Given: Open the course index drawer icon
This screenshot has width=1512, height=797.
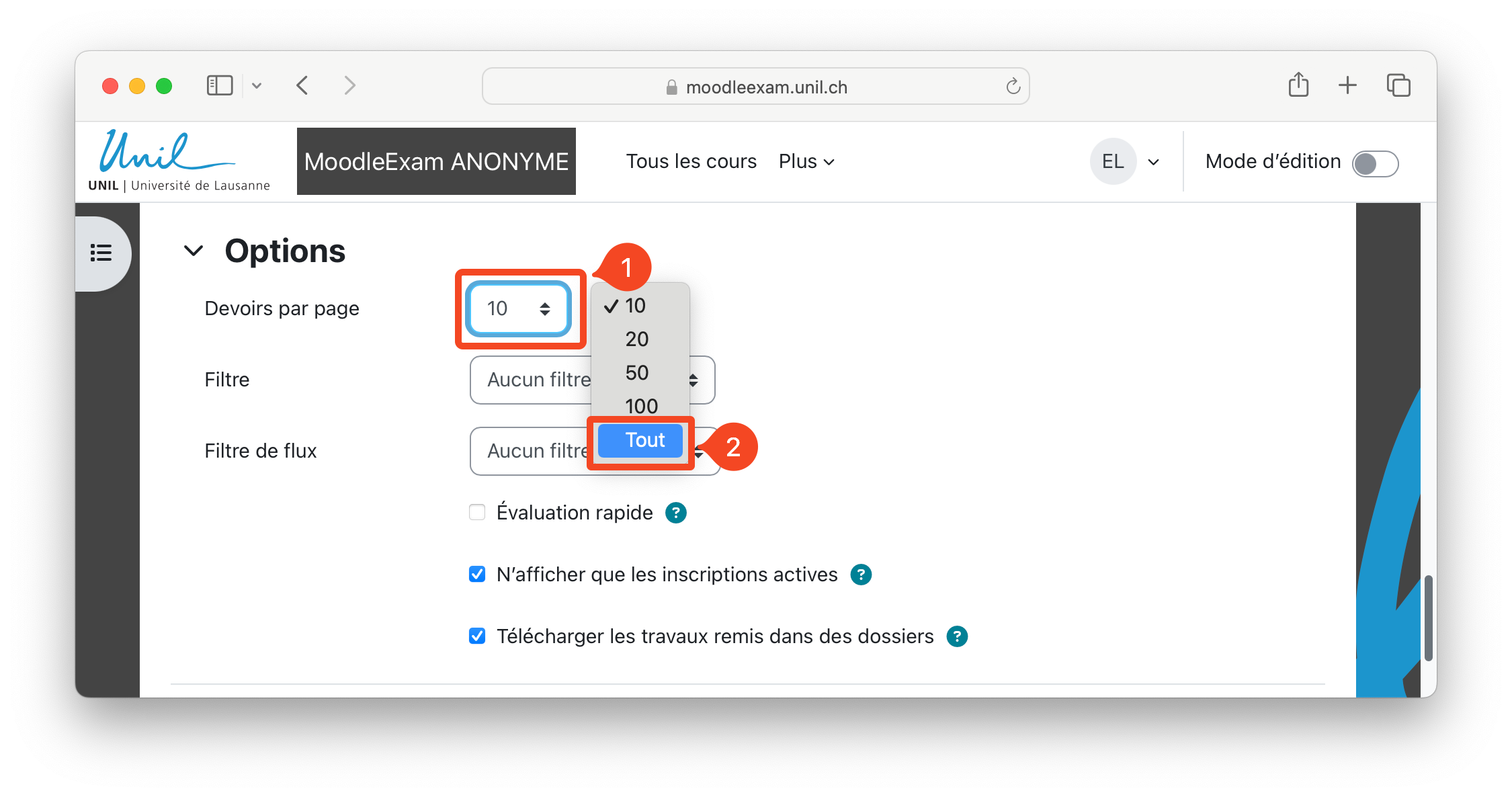Looking at the screenshot, I should point(101,253).
